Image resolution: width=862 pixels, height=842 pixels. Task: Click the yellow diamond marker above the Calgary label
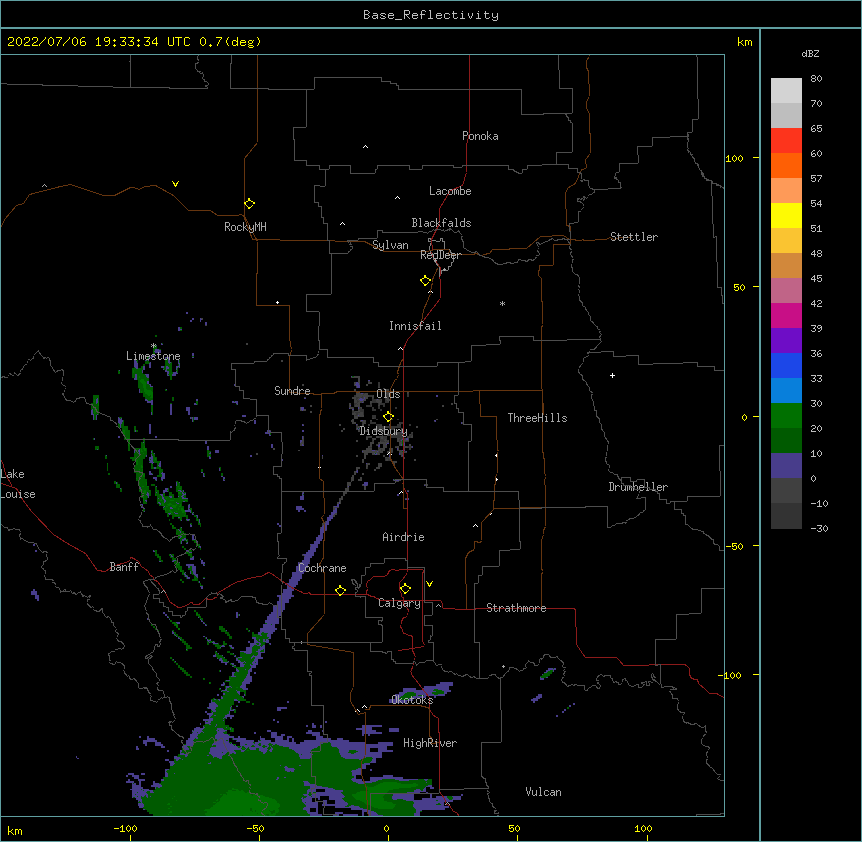(x=405, y=589)
